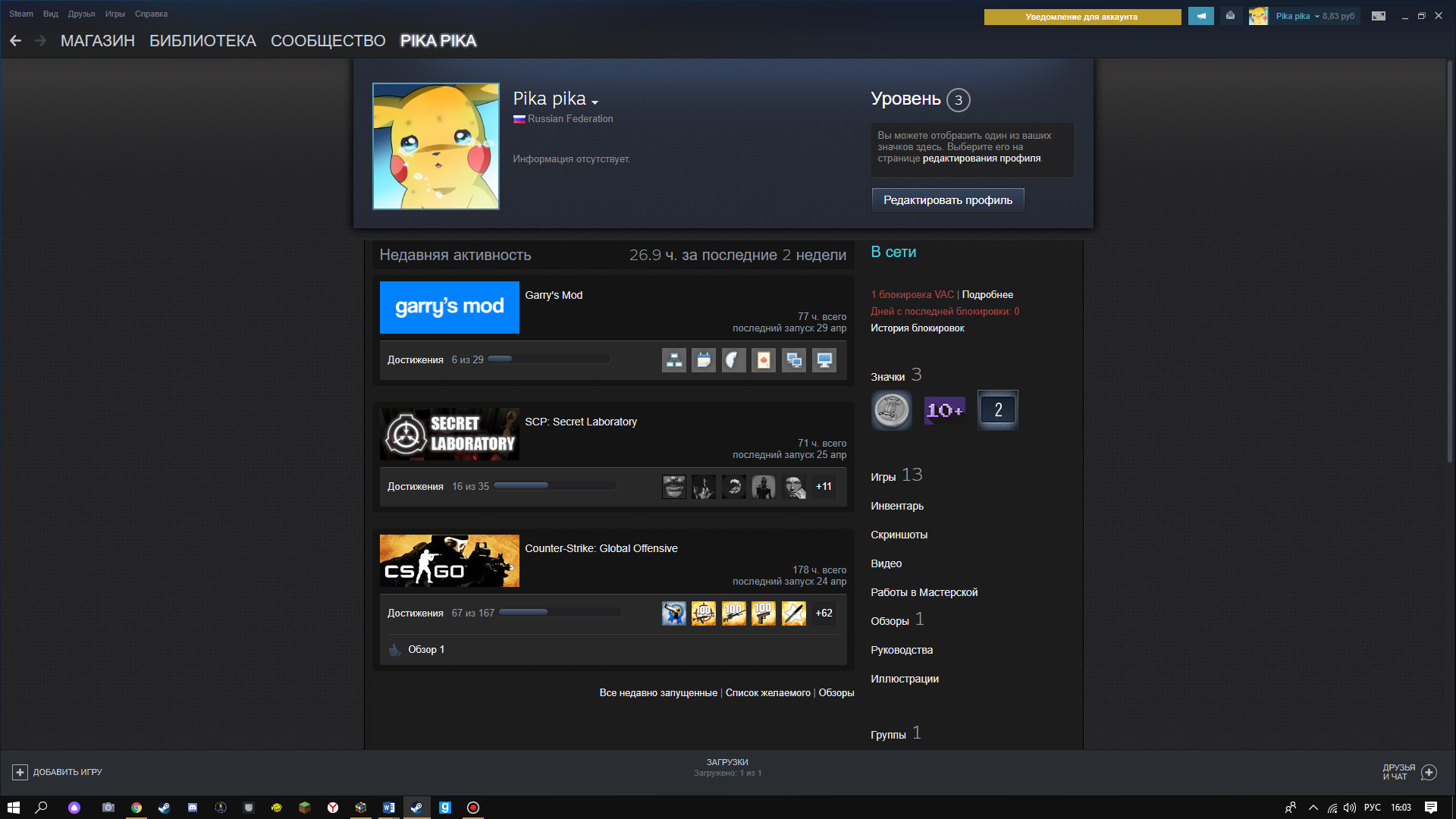
Task: Click the plus icon for Добавить игру
Action: [20, 772]
